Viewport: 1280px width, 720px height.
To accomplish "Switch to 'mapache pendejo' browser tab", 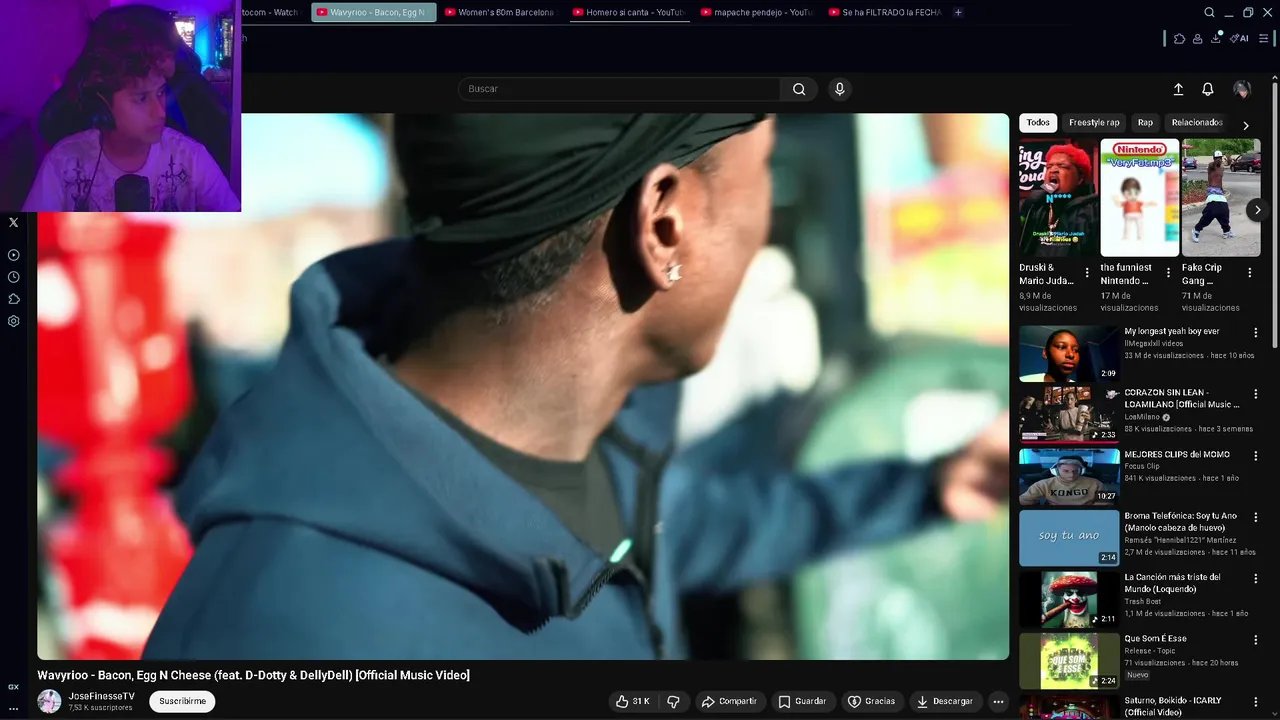I will (x=757, y=12).
